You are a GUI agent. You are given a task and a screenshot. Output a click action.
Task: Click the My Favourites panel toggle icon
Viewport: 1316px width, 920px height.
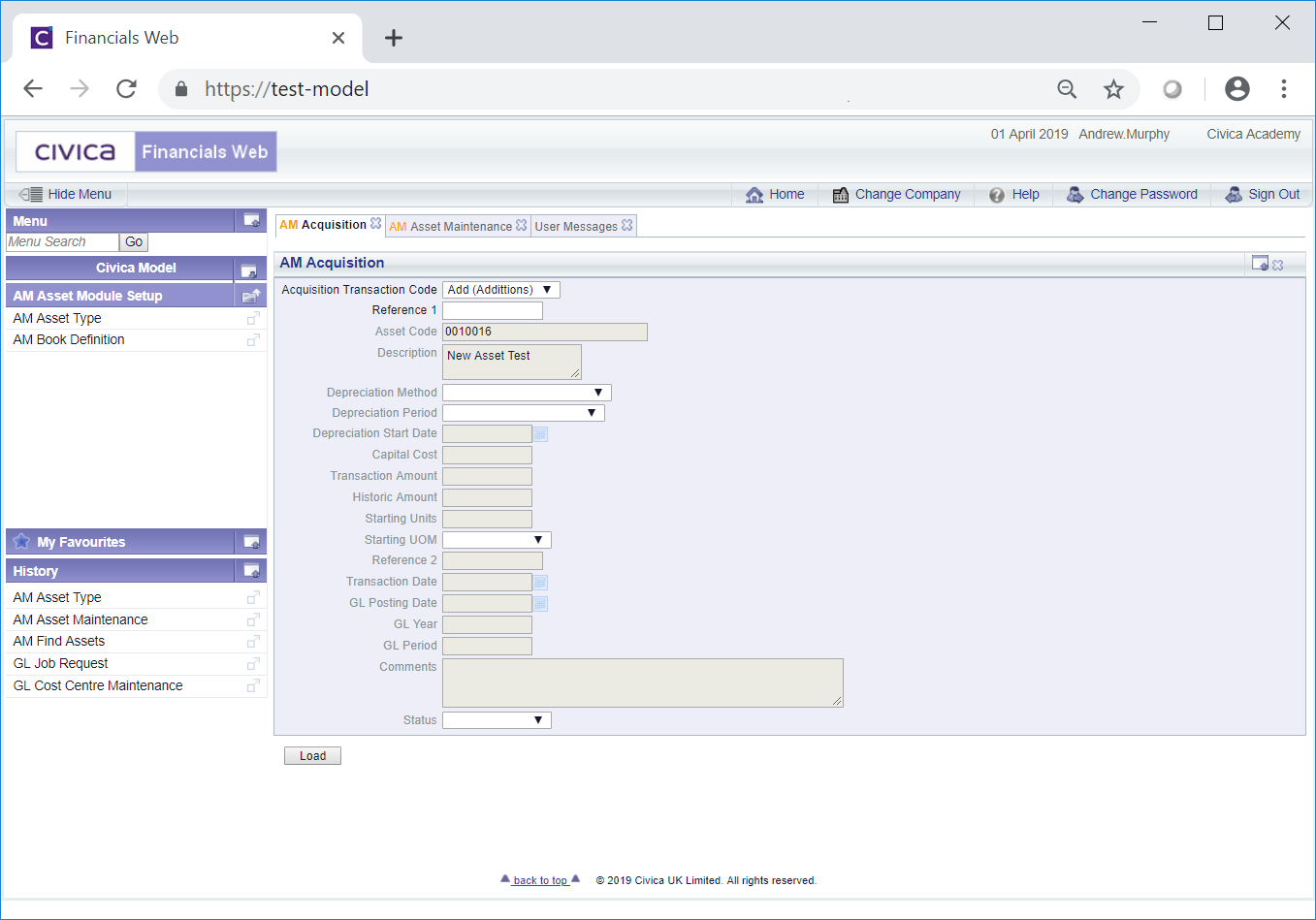click(251, 542)
